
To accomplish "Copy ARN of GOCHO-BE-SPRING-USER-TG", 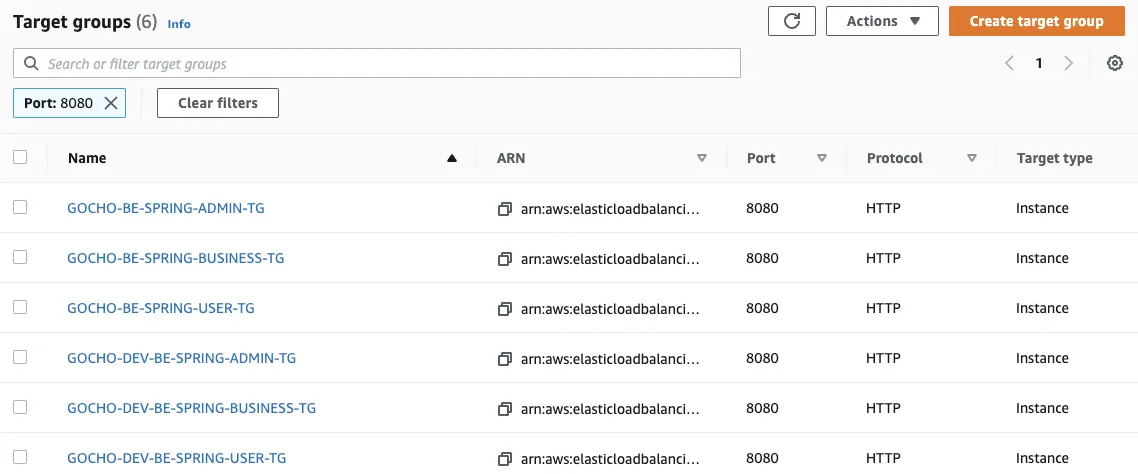I will 505,309.
